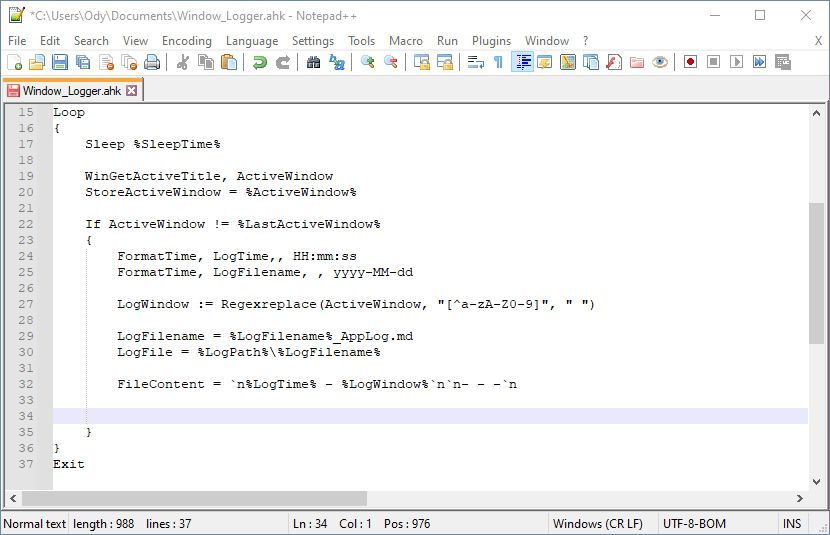Image resolution: width=830 pixels, height=535 pixels.
Task: Open the Search menu
Action: [x=91, y=41]
